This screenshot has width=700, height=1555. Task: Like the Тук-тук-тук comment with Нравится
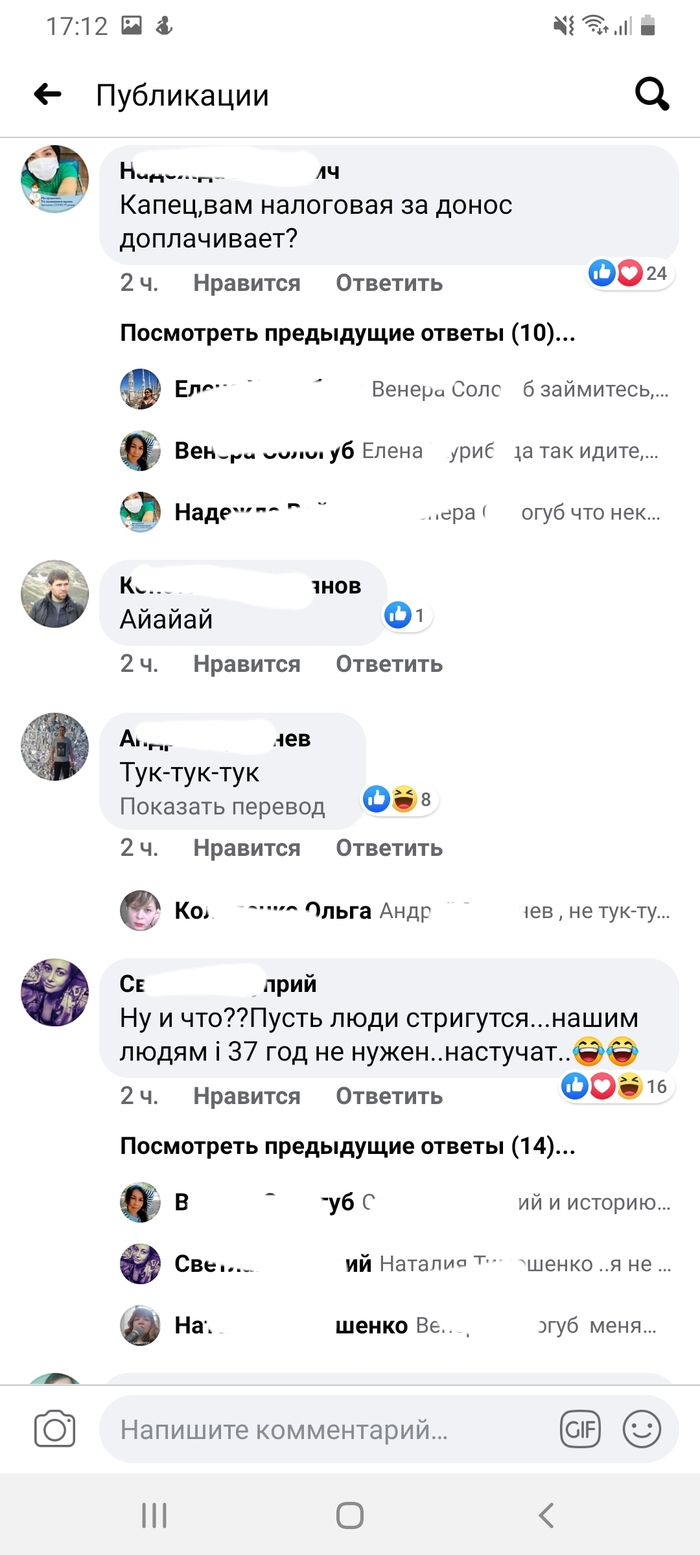(247, 848)
